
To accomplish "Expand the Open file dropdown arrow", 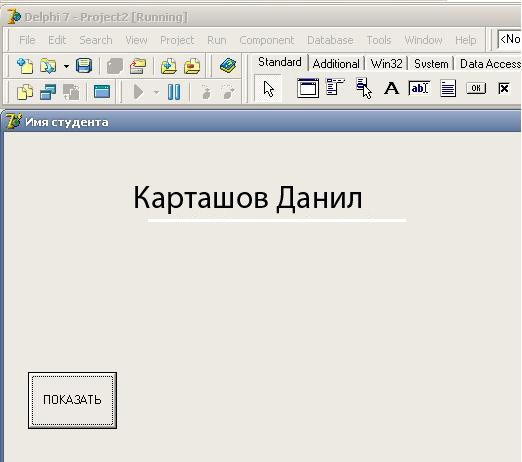I will (66, 66).
